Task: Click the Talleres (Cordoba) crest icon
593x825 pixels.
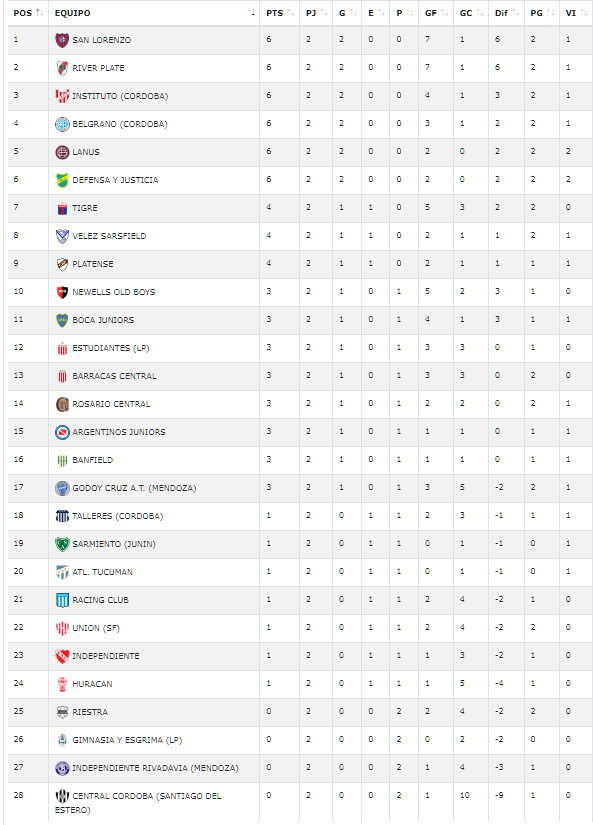Action: pyautogui.click(x=62, y=516)
